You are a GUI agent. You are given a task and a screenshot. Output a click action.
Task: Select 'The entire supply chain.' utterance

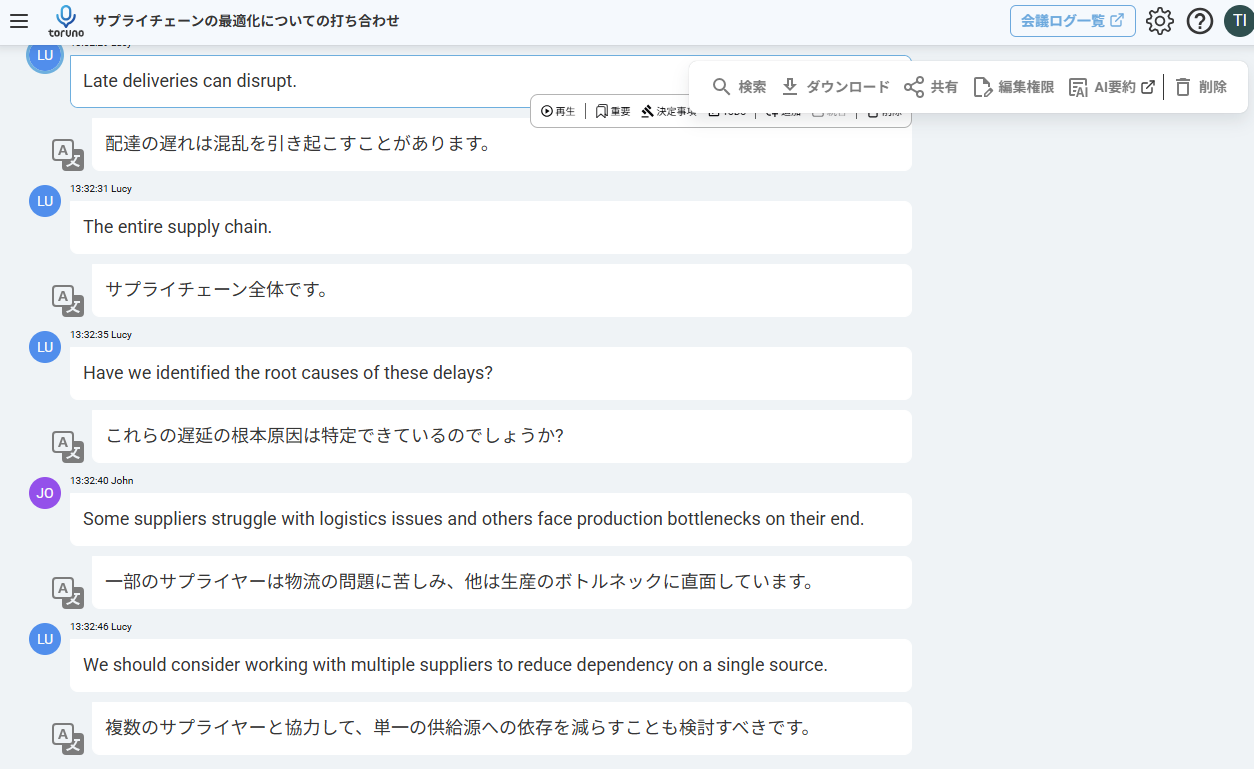491,227
